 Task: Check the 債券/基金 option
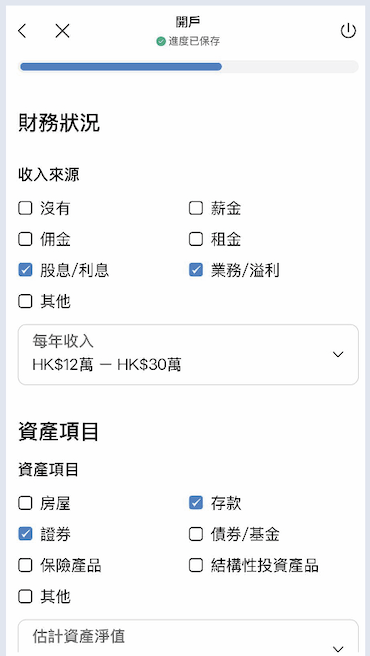196,534
